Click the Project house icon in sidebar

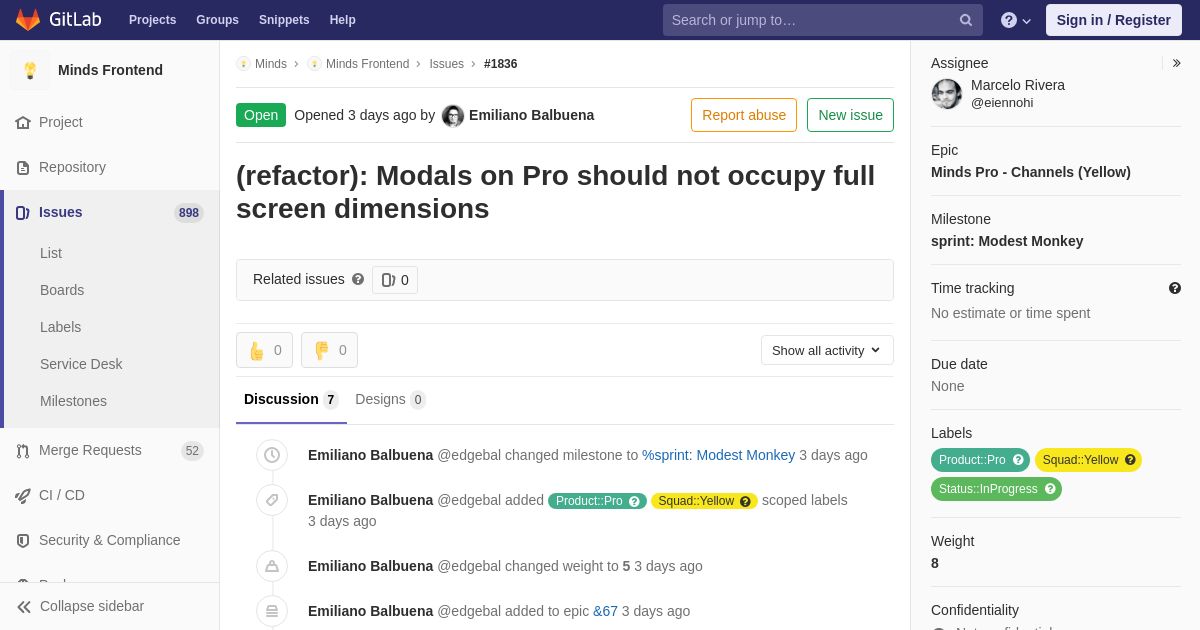(x=23, y=122)
